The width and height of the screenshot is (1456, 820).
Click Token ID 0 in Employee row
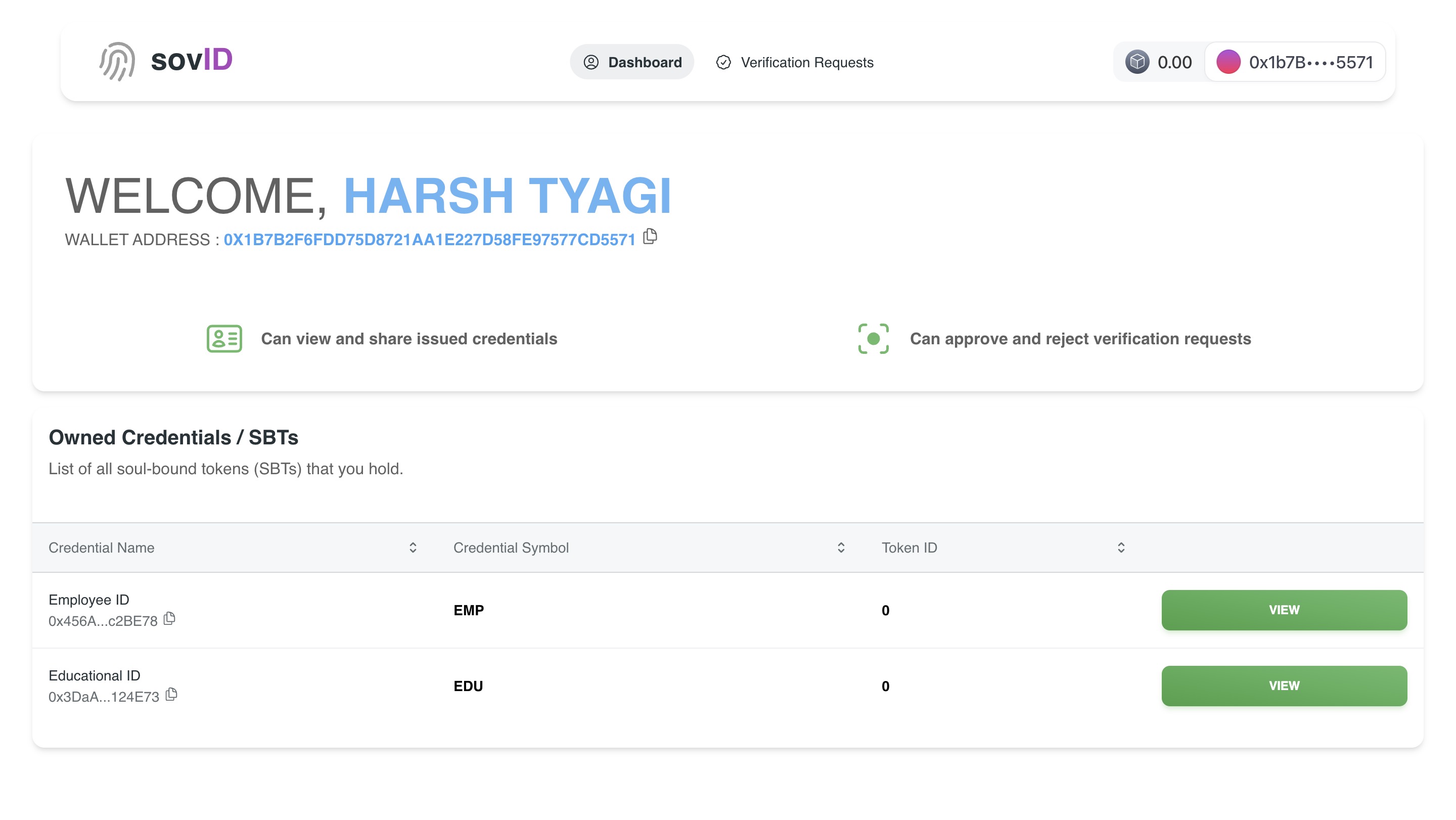[x=886, y=610]
